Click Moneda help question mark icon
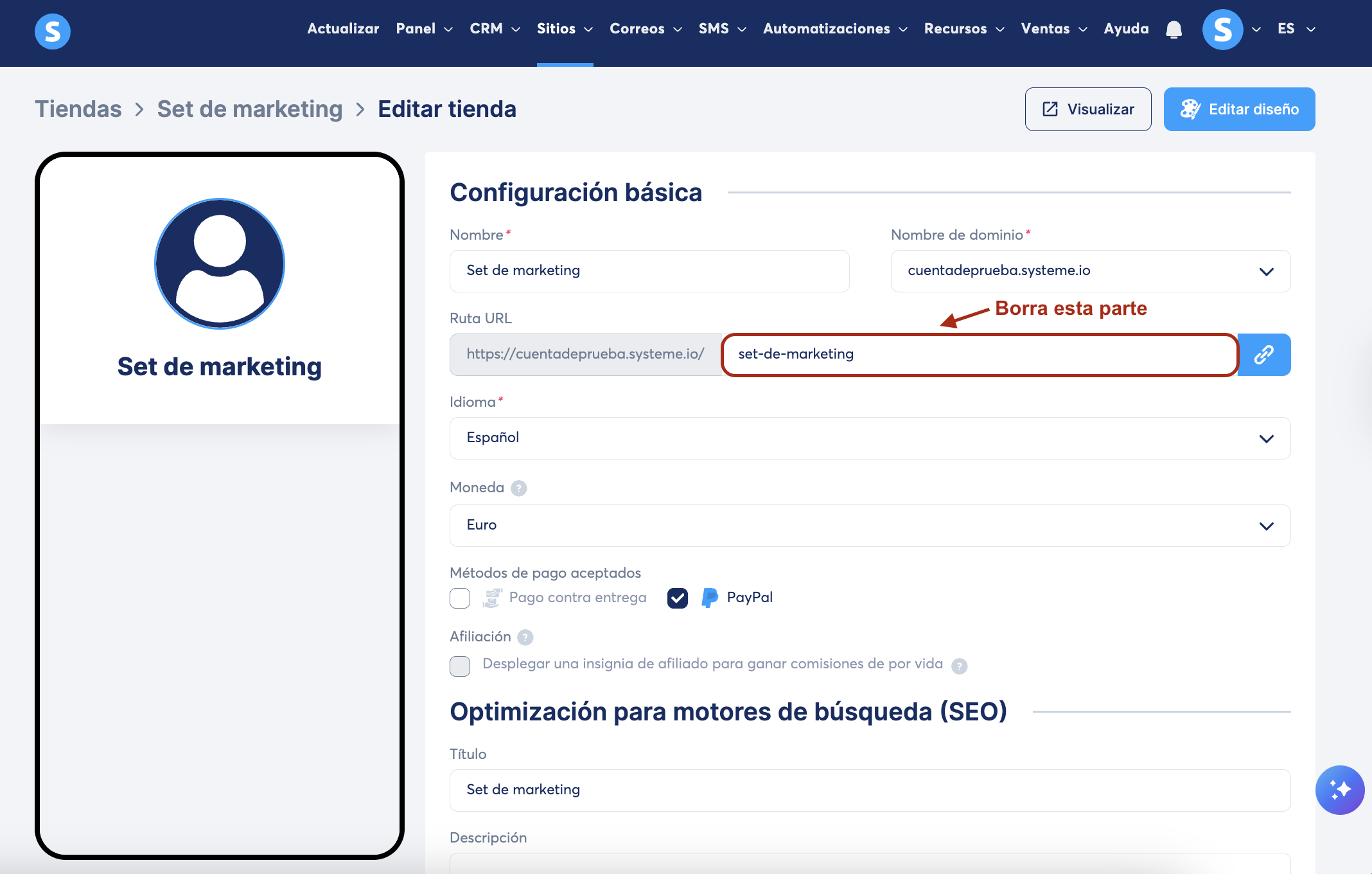The image size is (1372, 874). (x=519, y=488)
